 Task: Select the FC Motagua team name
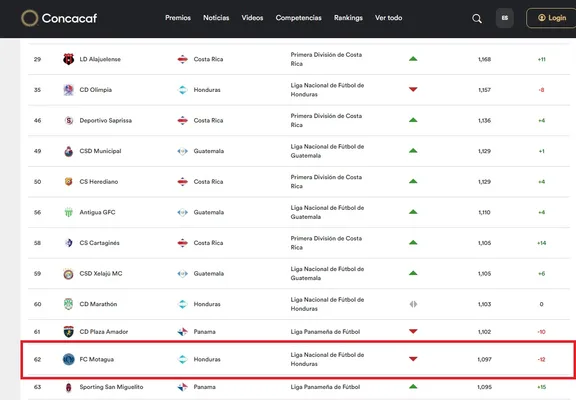click(x=97, y=359)
